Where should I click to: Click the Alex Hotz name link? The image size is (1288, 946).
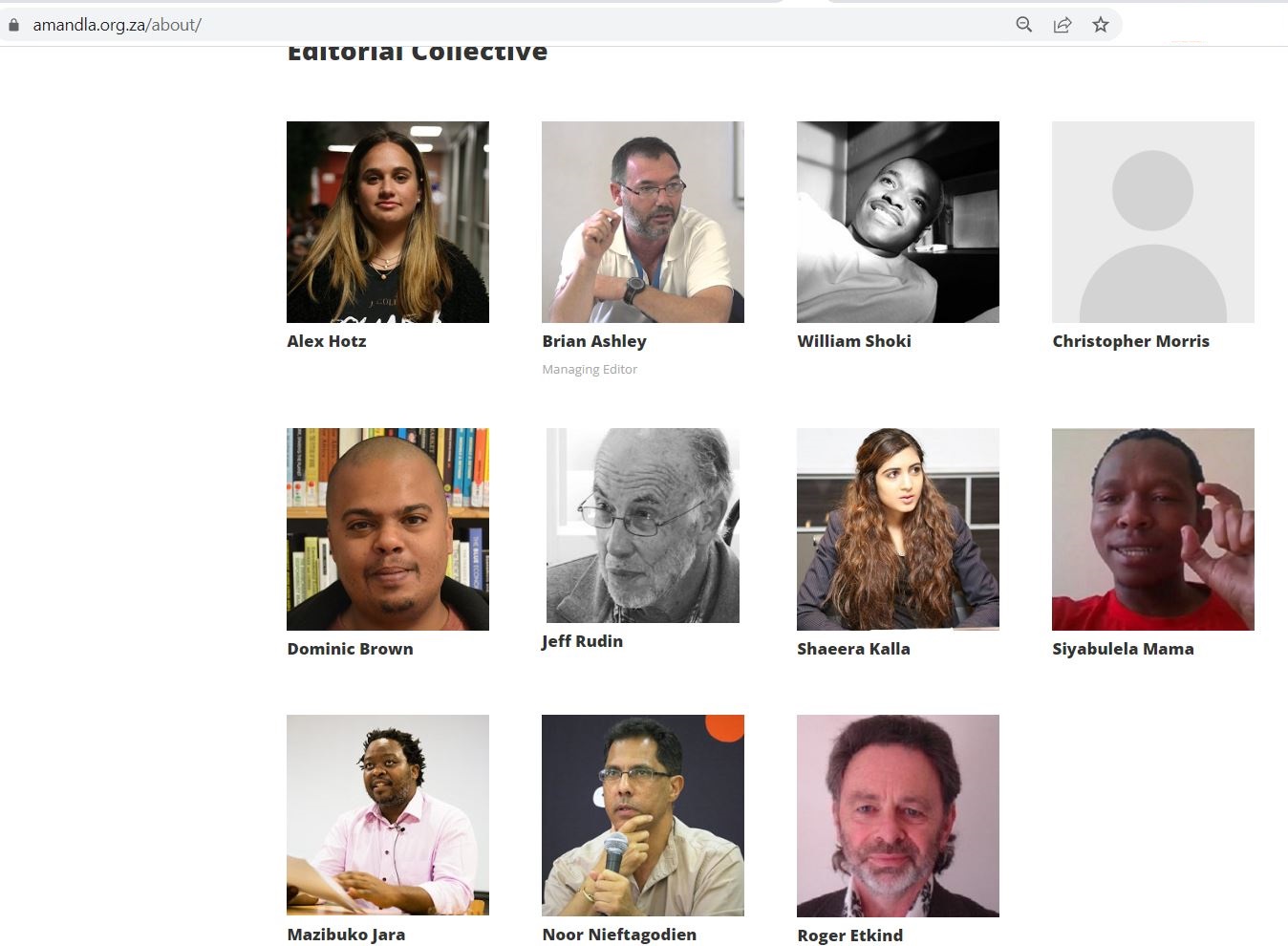pos(327,341)
